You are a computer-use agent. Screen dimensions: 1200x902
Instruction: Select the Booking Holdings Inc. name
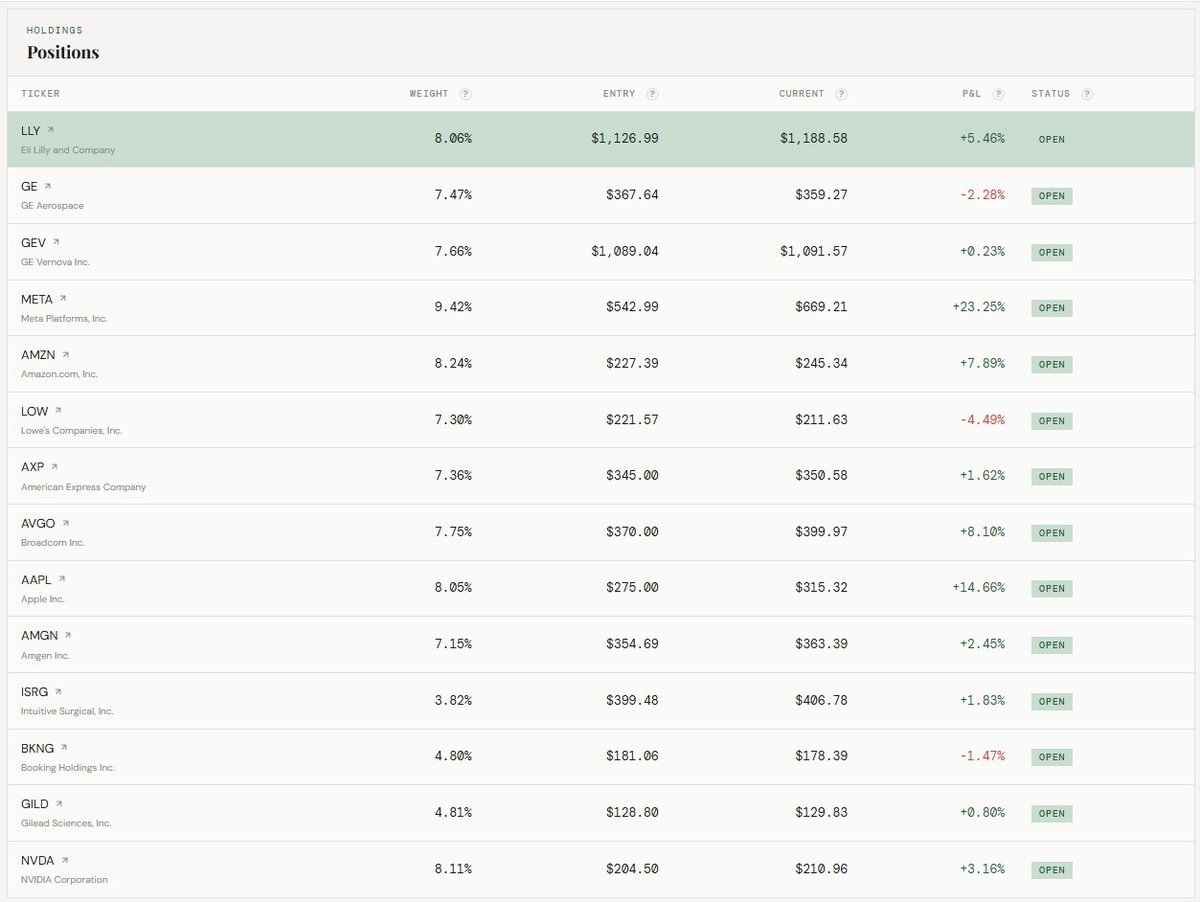(x=68, y=768)
